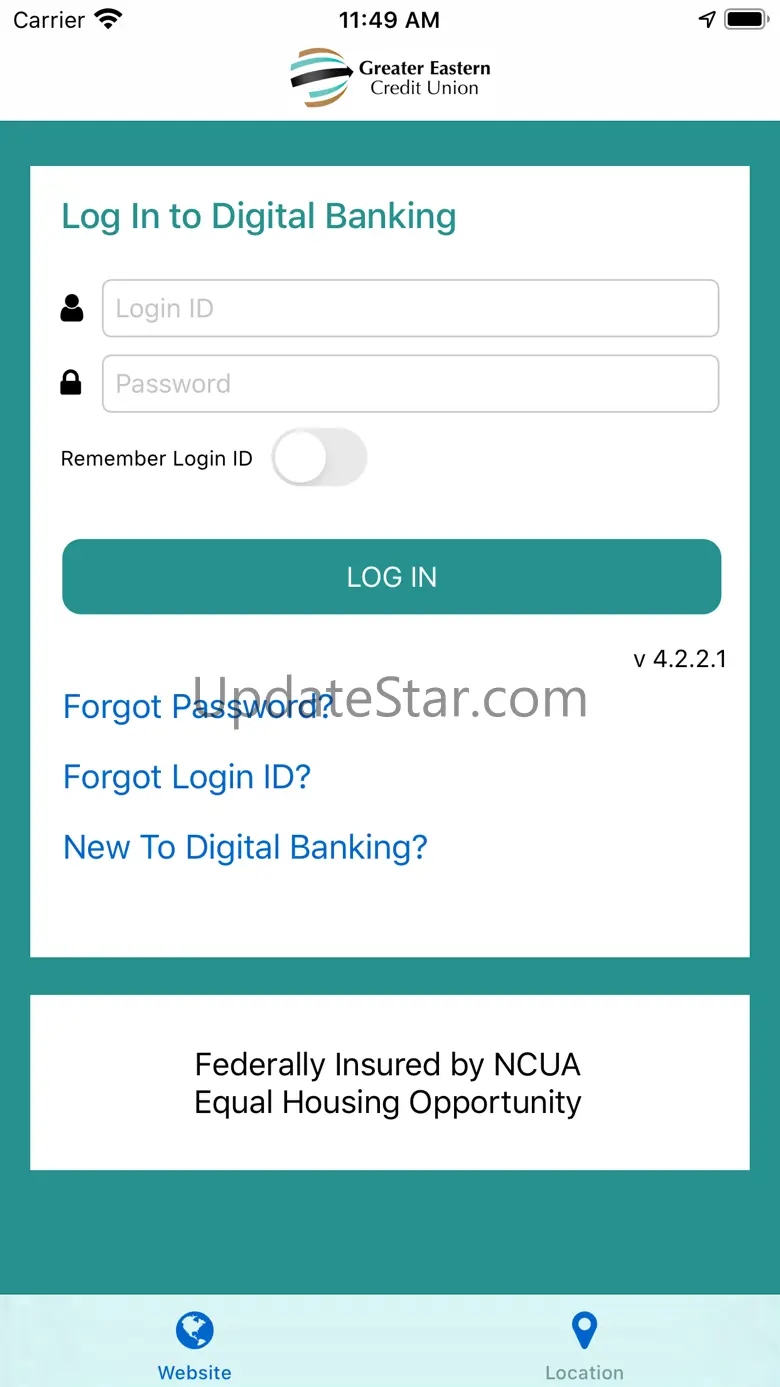The width and height of the screenshot is (780, 1387).
Task: Switch to the Location tab label
Action: click(x=584, y=1373)
